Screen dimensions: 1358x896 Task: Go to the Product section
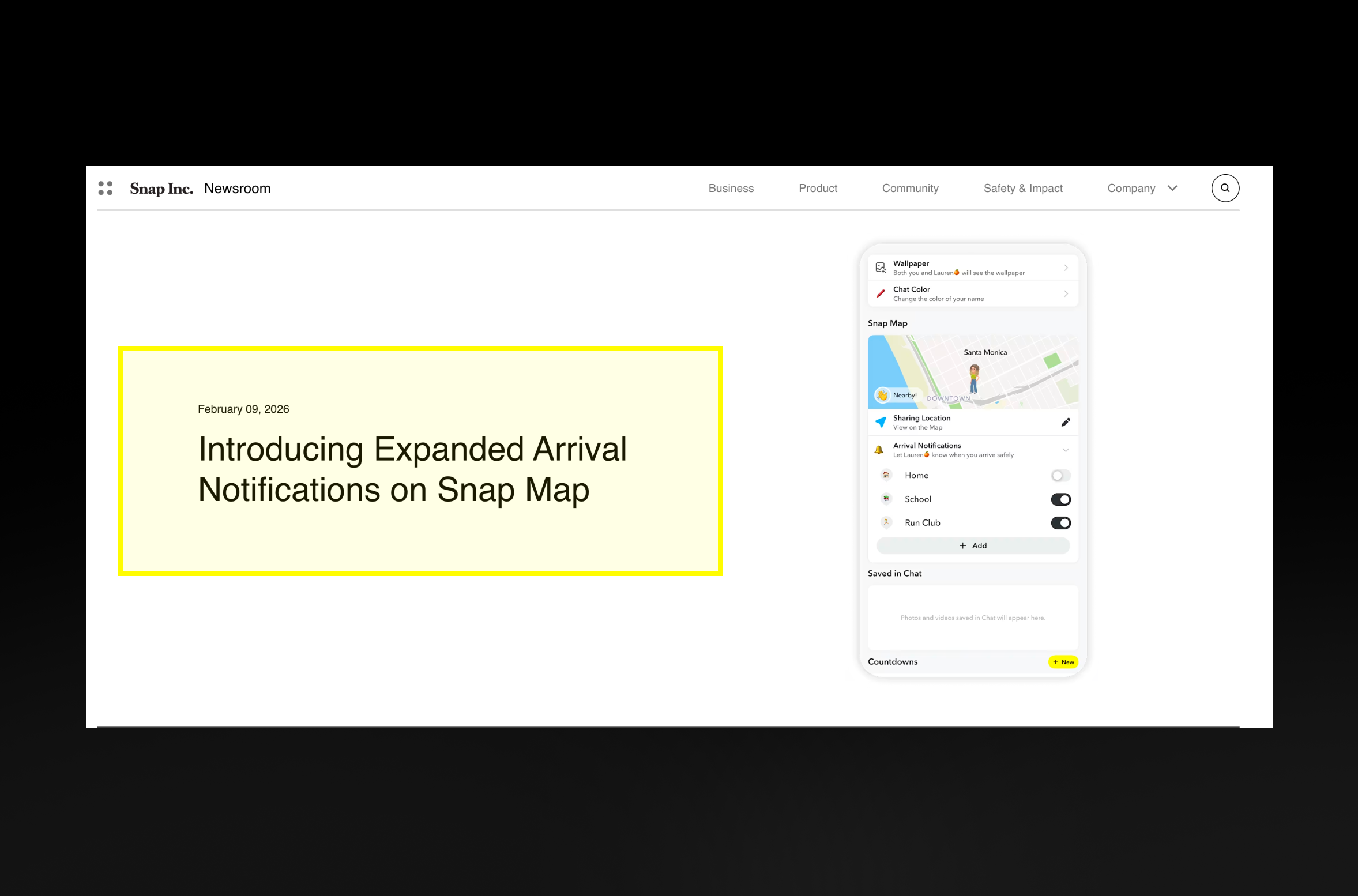coord(818,189)
